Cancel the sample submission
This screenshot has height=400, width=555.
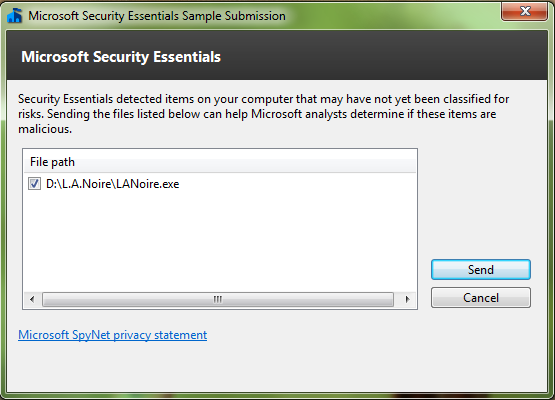(481, 298)
